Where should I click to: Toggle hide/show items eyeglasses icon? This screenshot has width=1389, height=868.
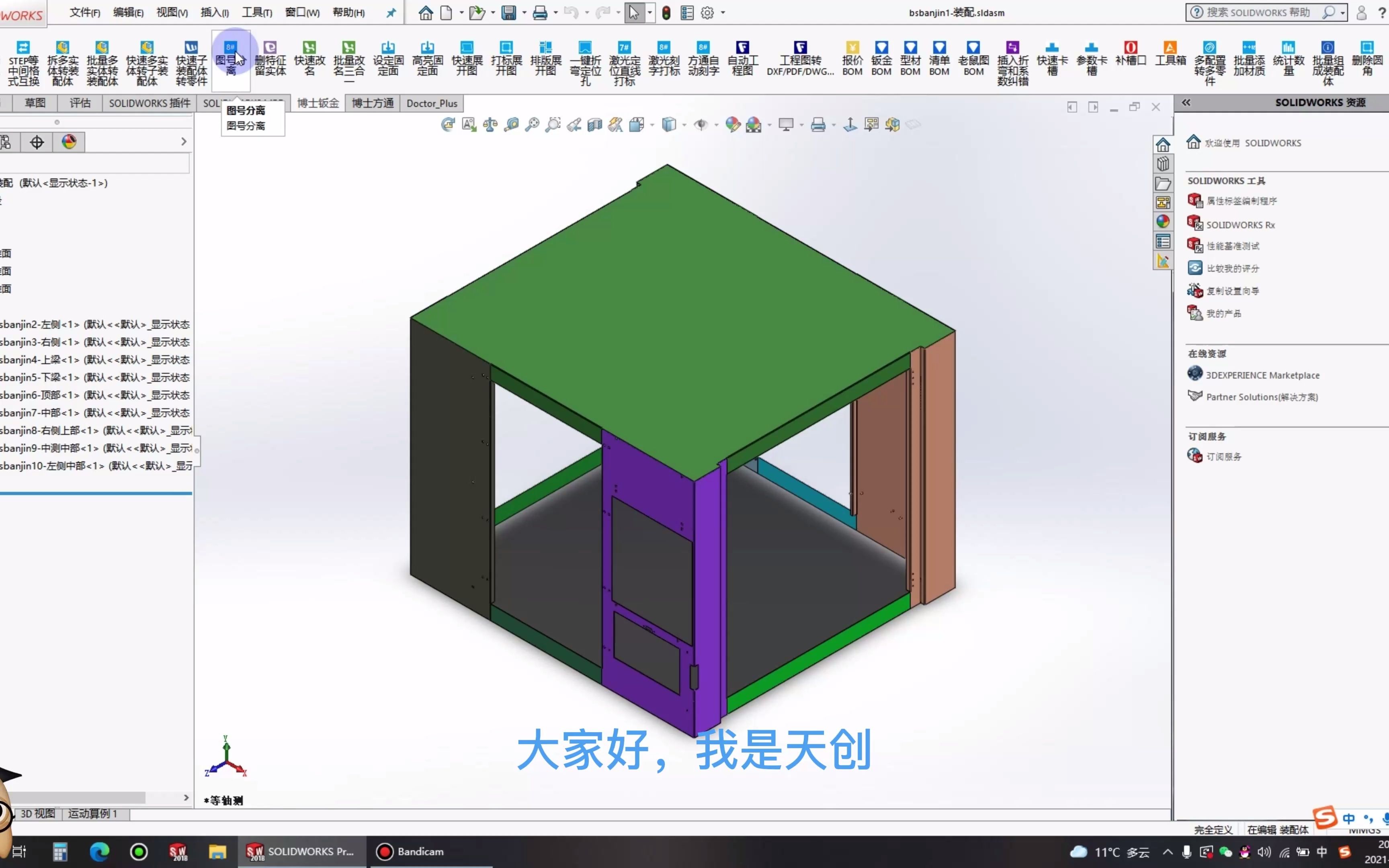700,125
